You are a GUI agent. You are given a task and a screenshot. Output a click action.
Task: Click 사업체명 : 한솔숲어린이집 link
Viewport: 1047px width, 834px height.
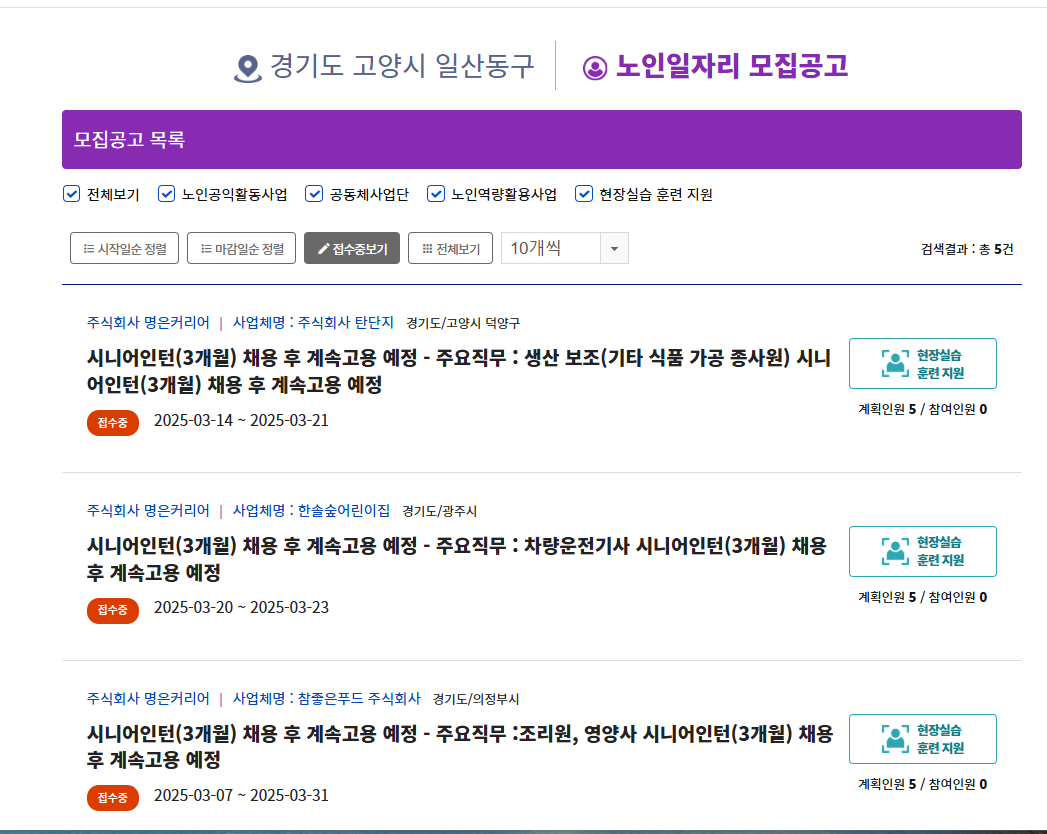311,511
